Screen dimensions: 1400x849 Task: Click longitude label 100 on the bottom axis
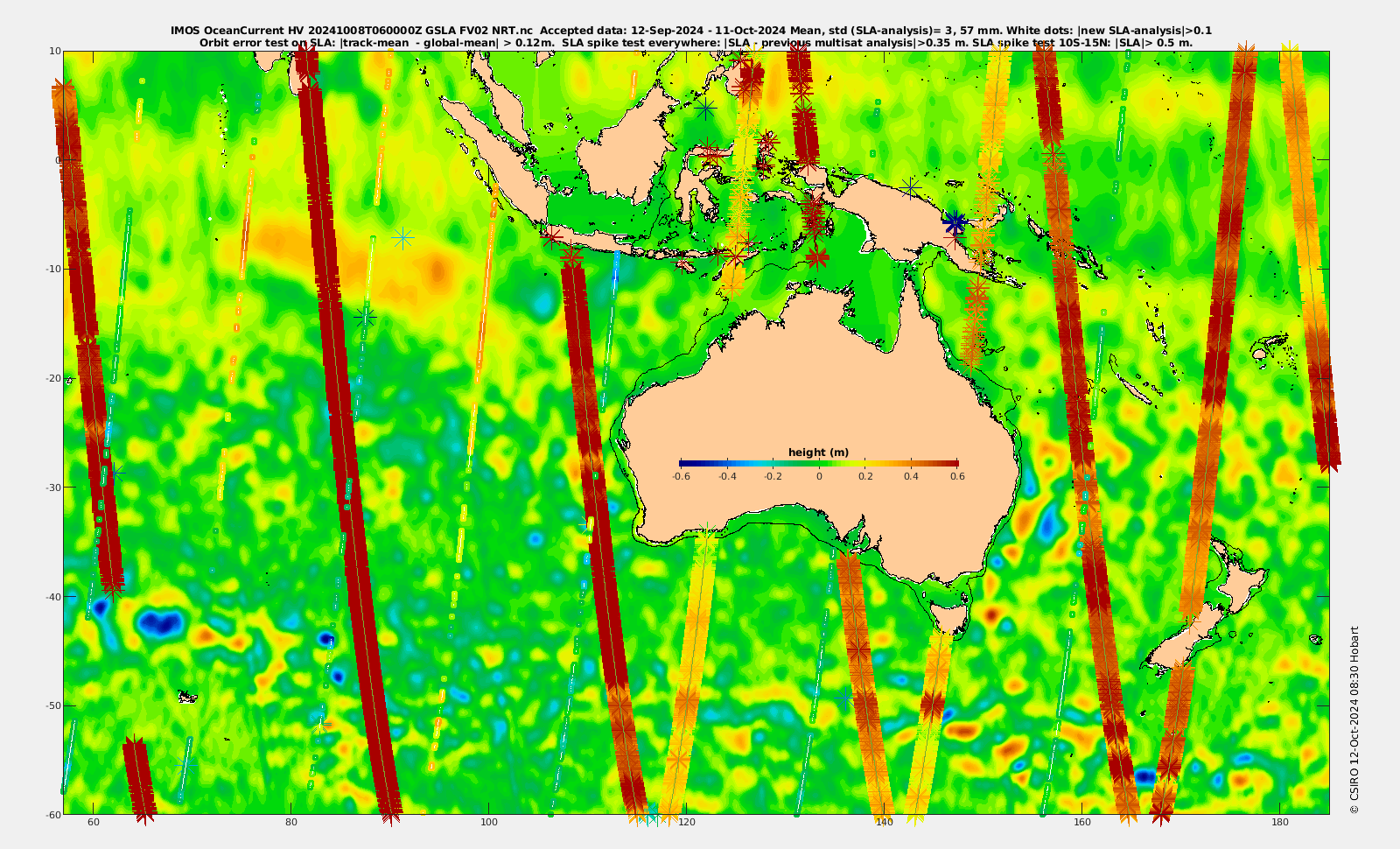[489, 822]
